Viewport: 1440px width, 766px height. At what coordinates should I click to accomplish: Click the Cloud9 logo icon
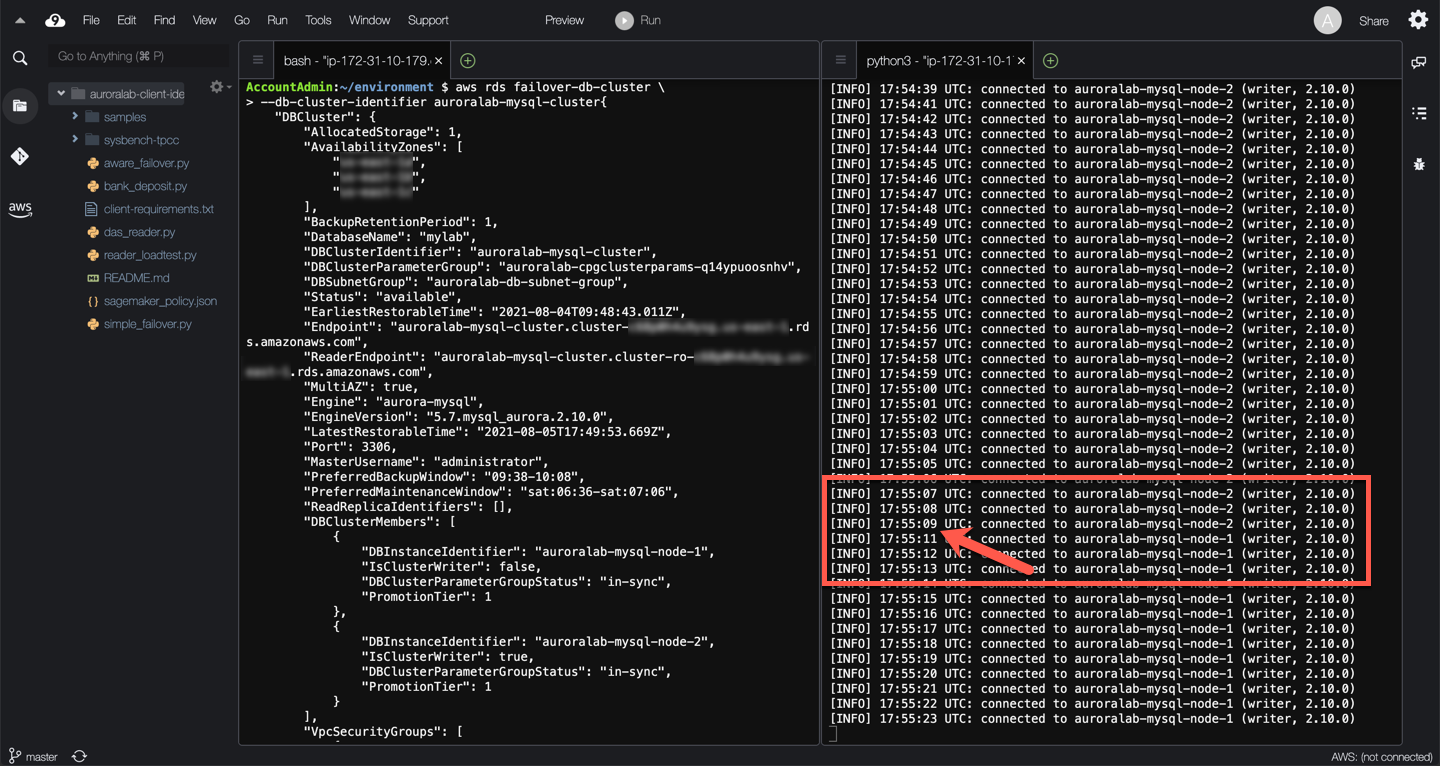coord(55,20)
